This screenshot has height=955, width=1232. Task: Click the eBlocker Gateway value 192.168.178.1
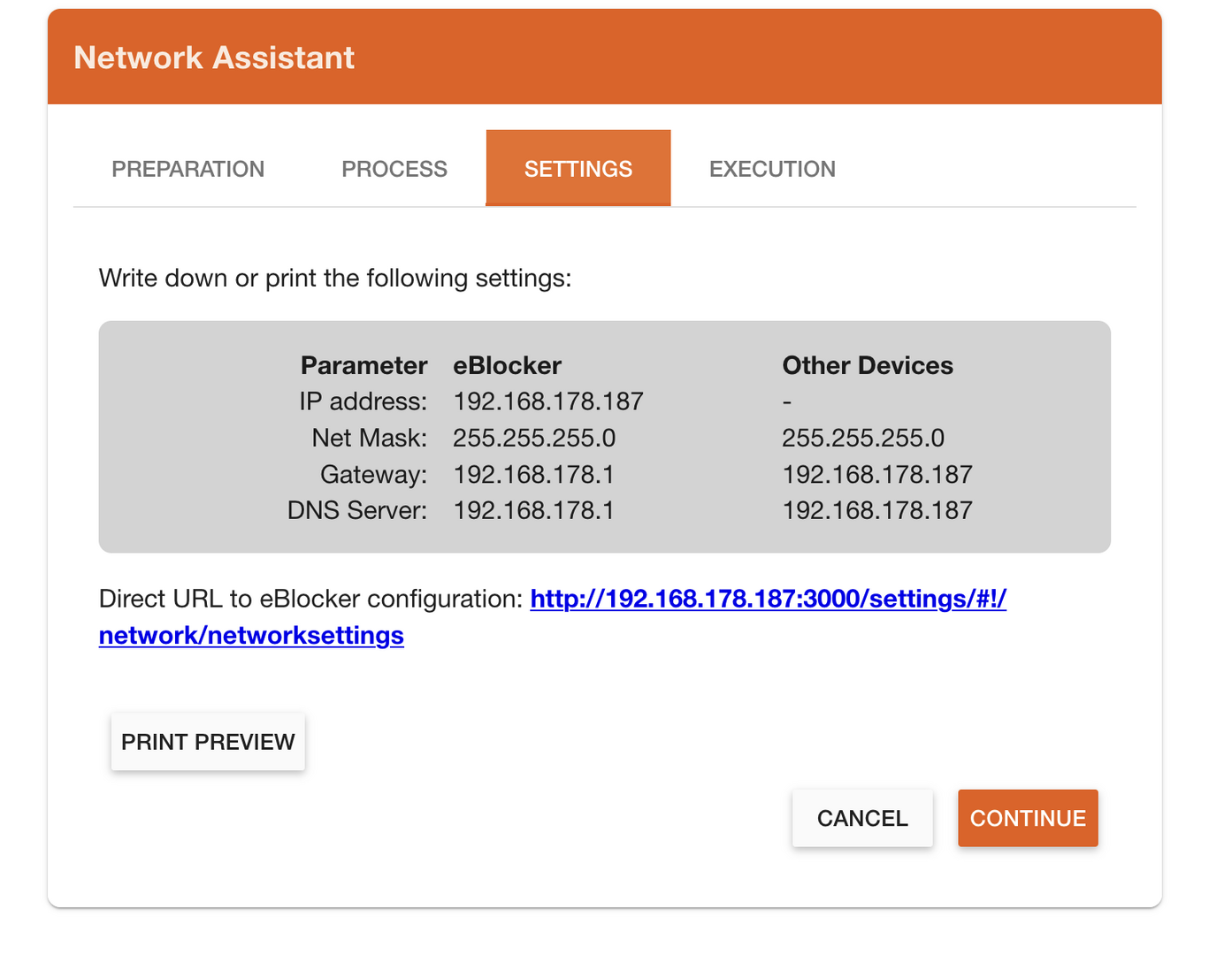[x=533, y=475]
